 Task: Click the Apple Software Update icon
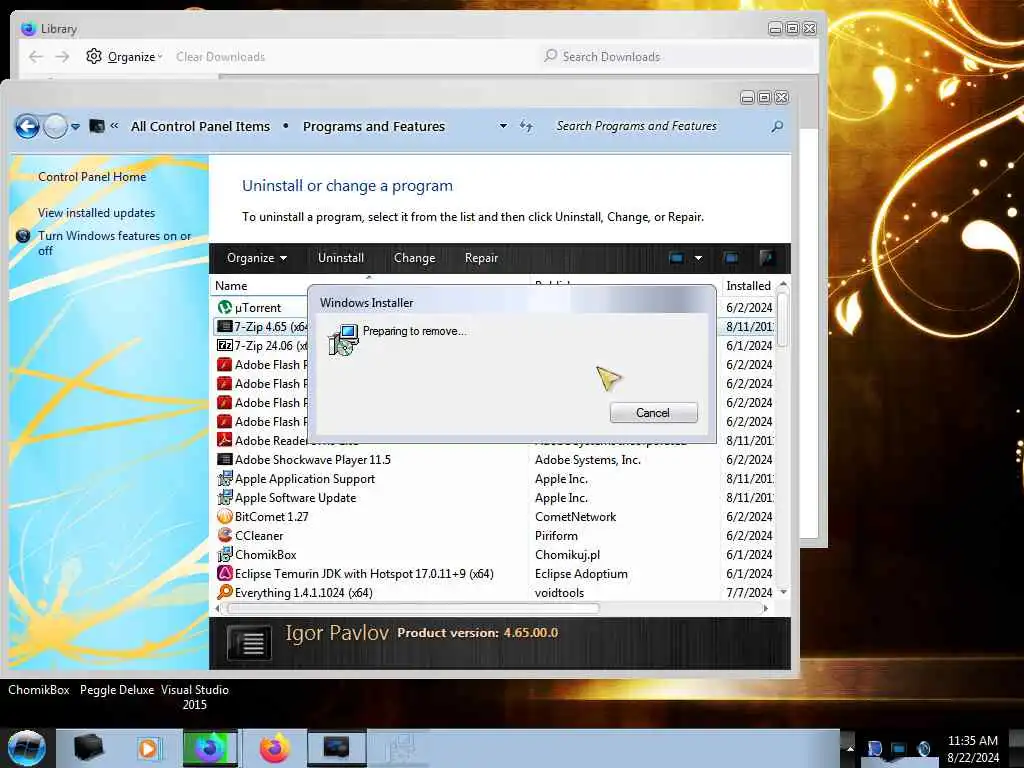225,497
